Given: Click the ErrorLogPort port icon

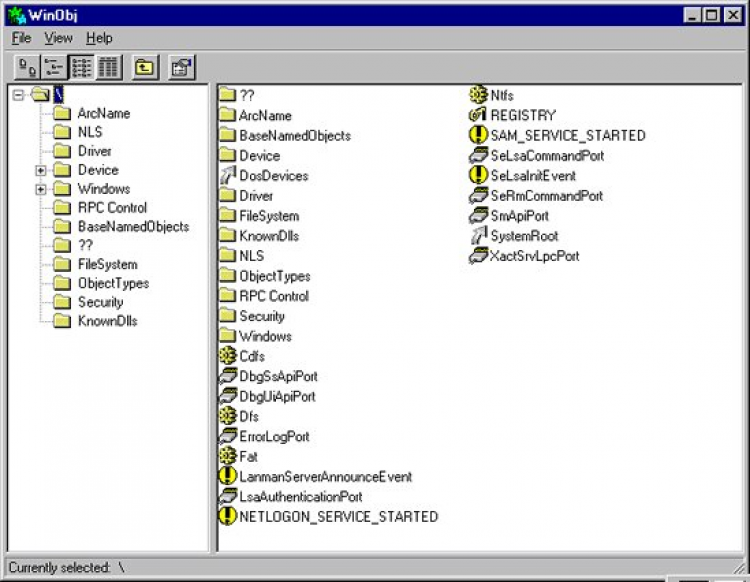Looking at the screenshot, I should 228,436.
